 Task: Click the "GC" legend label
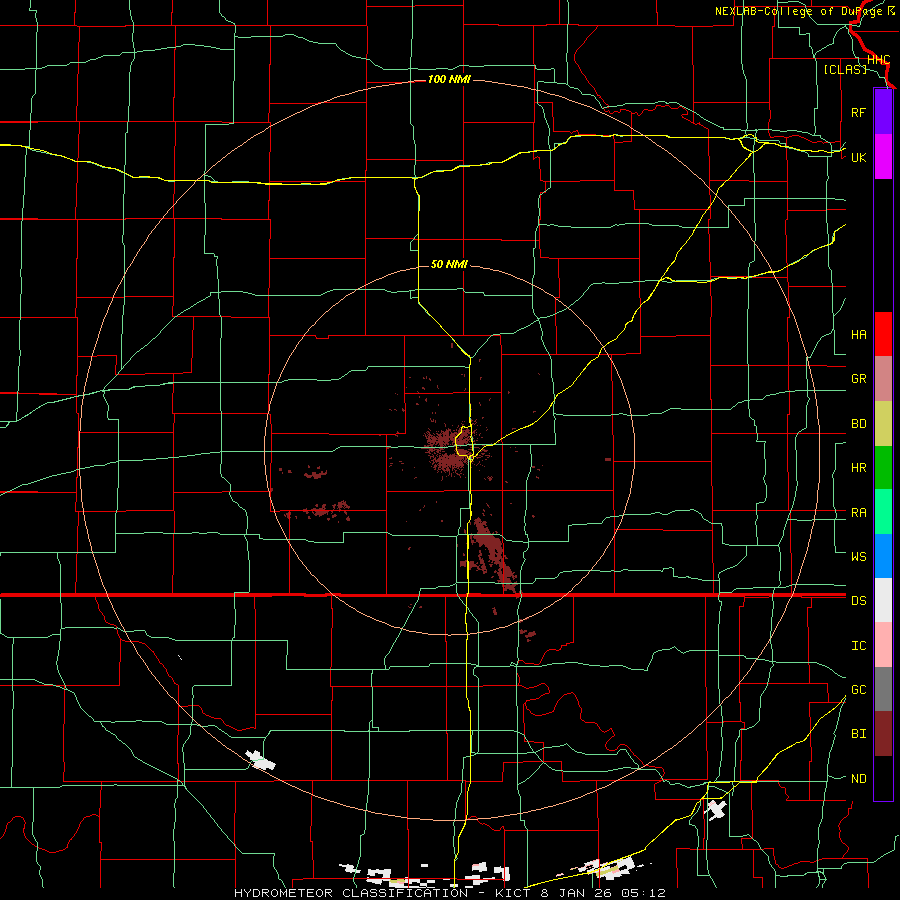point(859,690)
